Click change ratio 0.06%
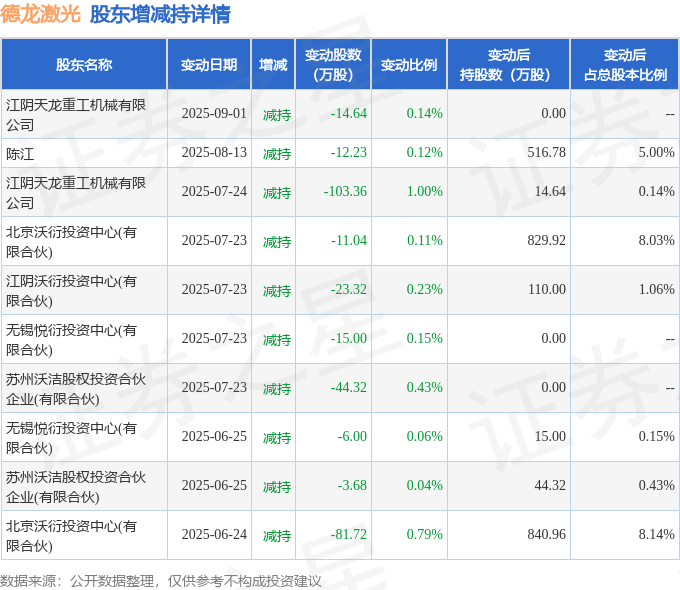Viewport: 680px width, 590px height. pyautogui.click(x=425, y=437)
